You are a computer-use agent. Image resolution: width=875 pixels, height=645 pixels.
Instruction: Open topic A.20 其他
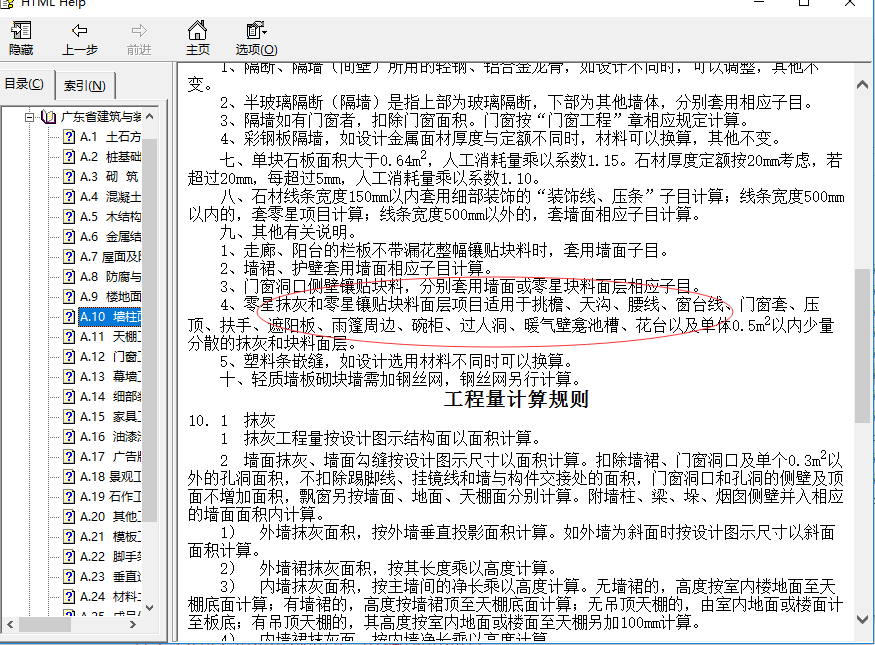click(x=110, y=517)
